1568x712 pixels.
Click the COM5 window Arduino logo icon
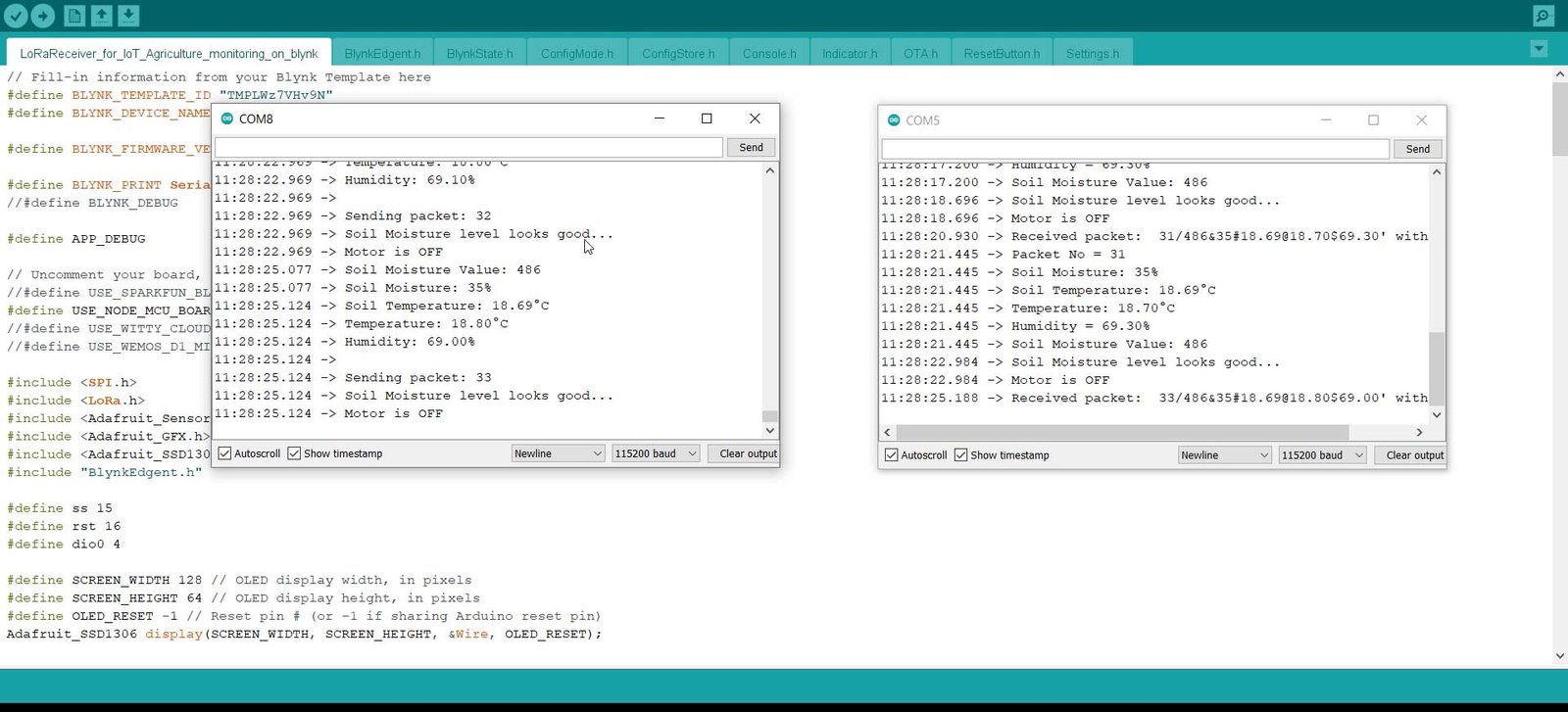pos(894,120)
